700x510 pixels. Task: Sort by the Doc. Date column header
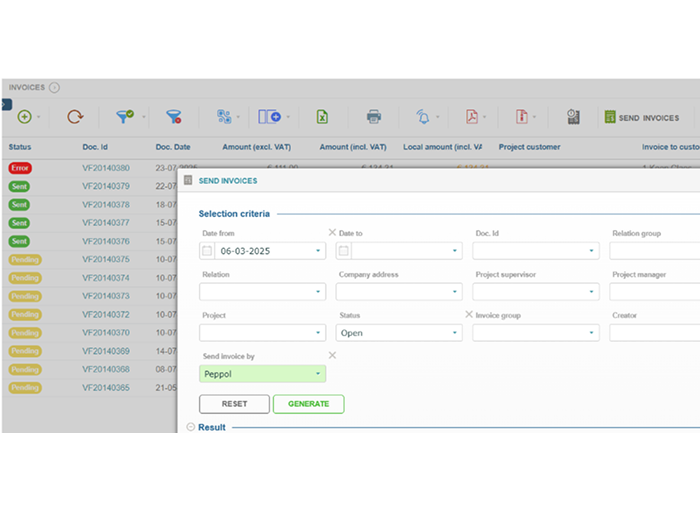coord(173,147)
